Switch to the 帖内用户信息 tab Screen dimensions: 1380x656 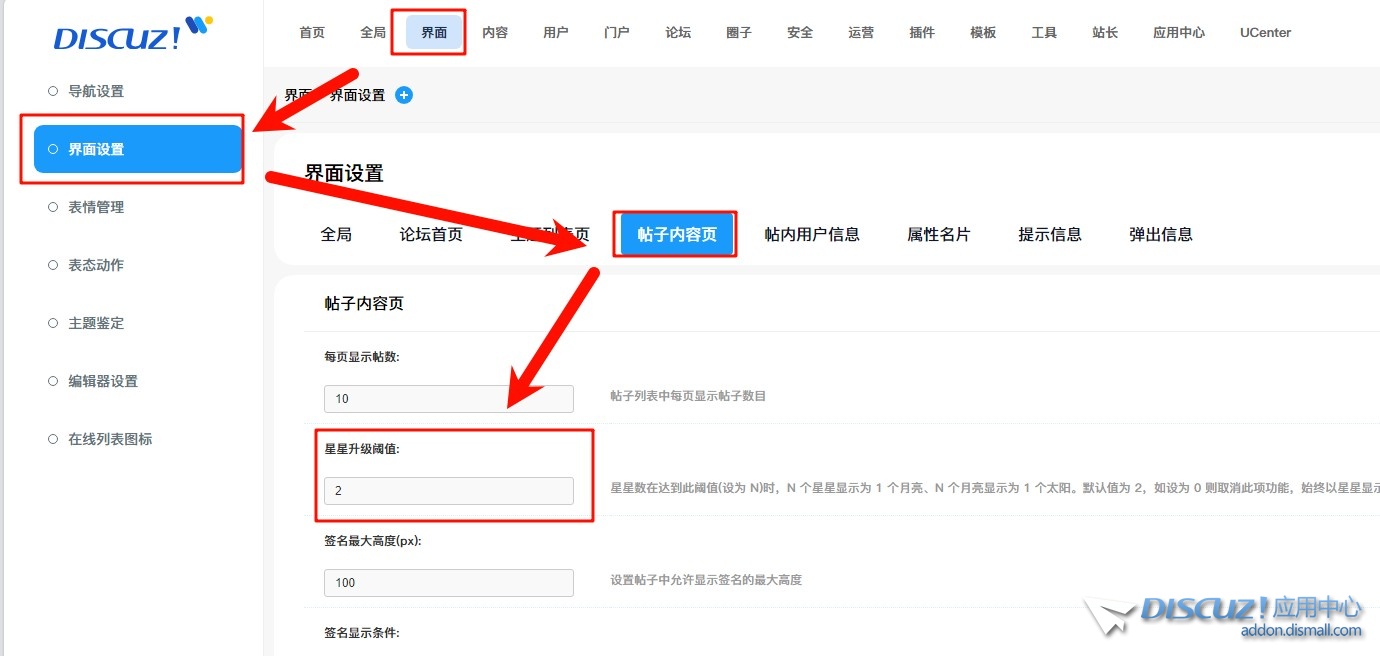[x=812, y=234]
